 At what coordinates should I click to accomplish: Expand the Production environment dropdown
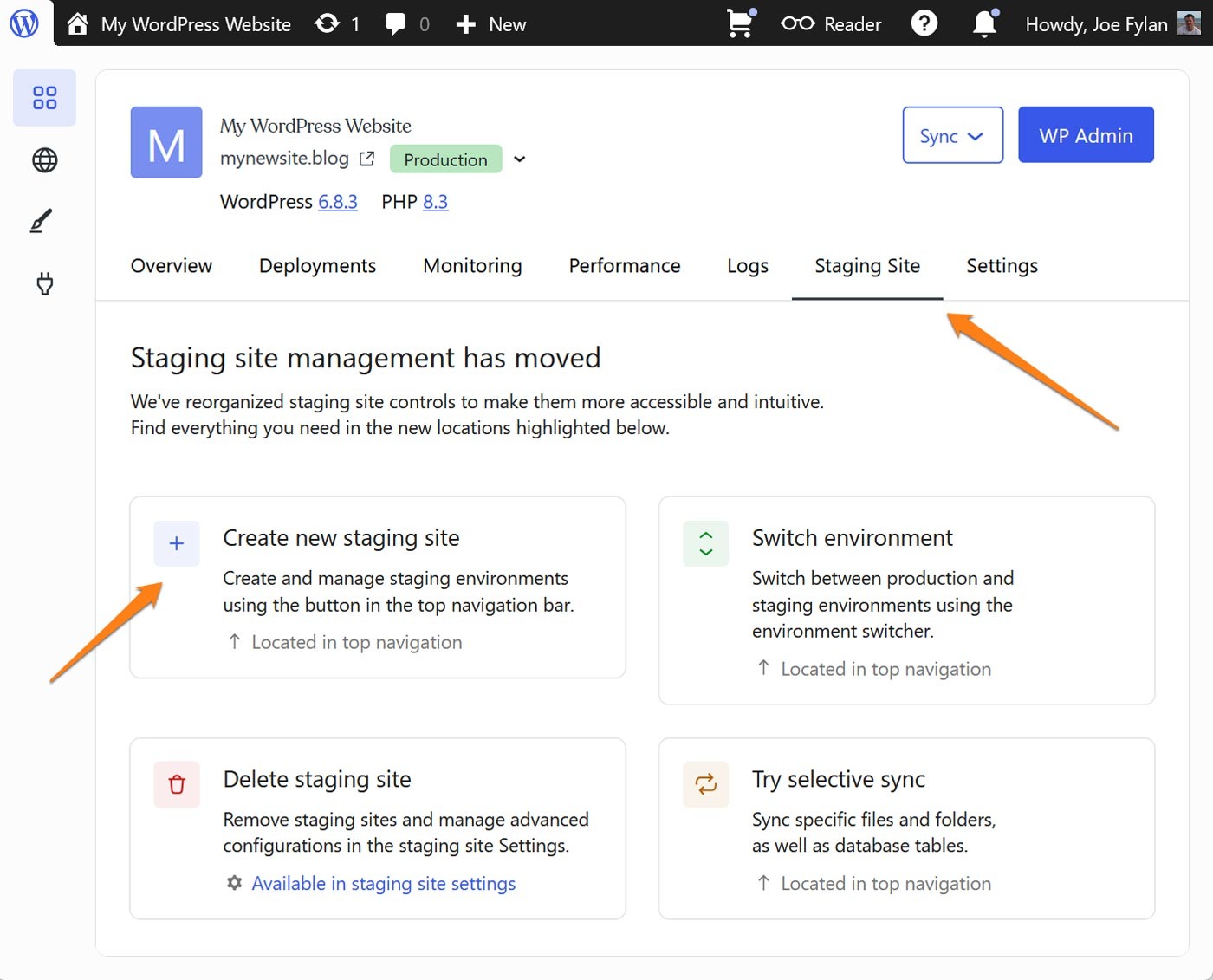[x=519, y=159]
